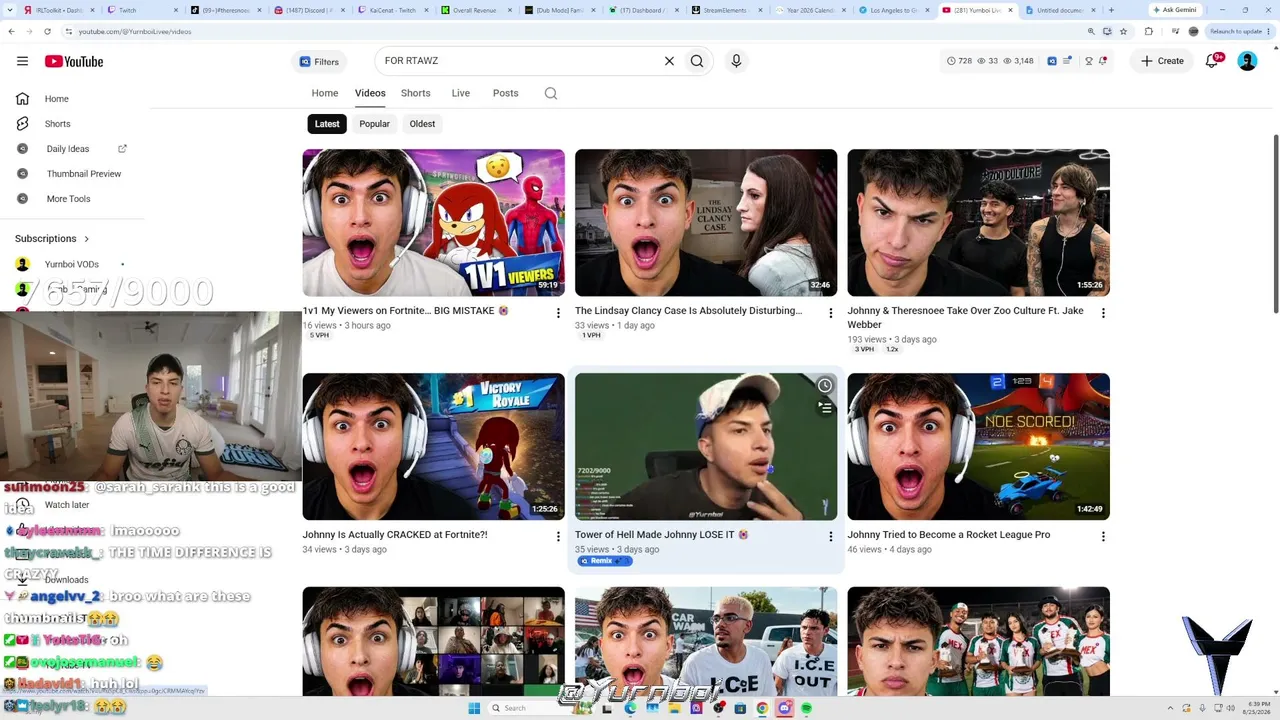This screenshot has height=720, width=1280.
Task: Open a new browser tab
Action: (1111, 10)
